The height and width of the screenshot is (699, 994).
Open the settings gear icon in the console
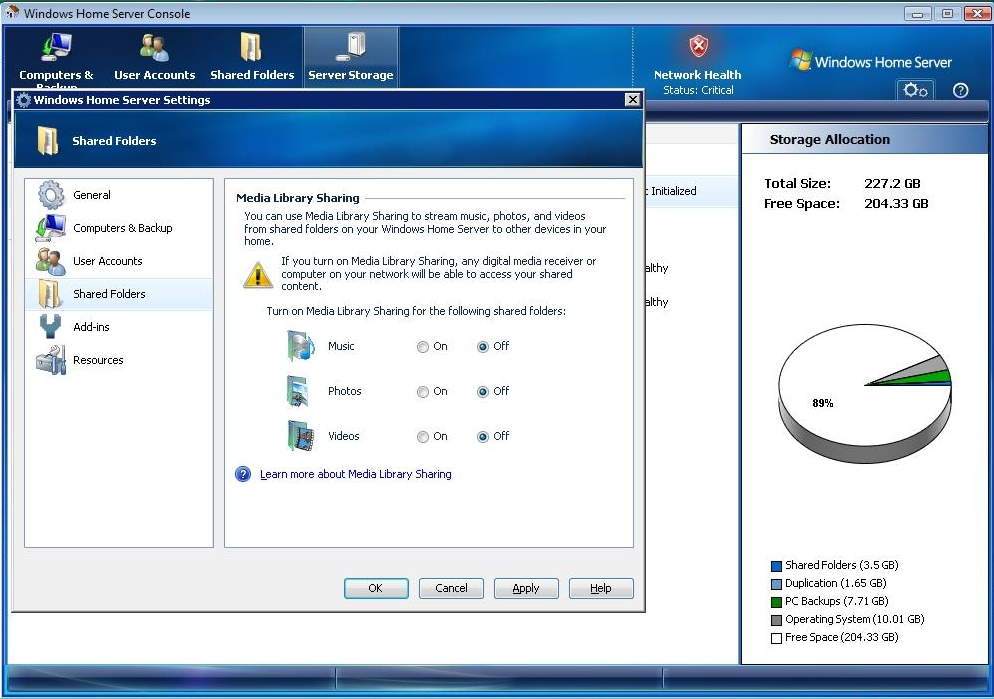pos(915,90)
